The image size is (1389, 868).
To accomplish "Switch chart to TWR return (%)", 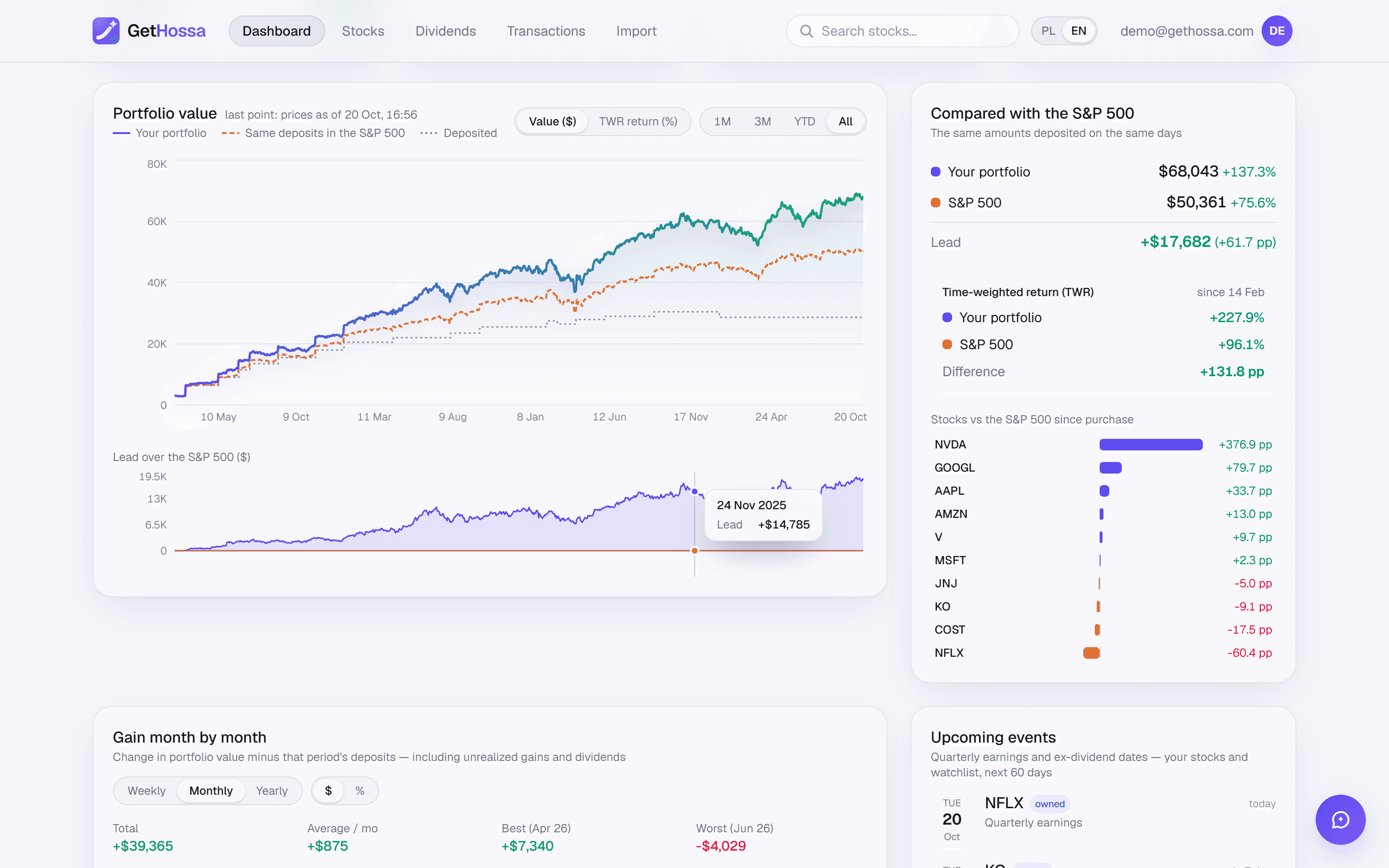I will (x=638, y=121).
